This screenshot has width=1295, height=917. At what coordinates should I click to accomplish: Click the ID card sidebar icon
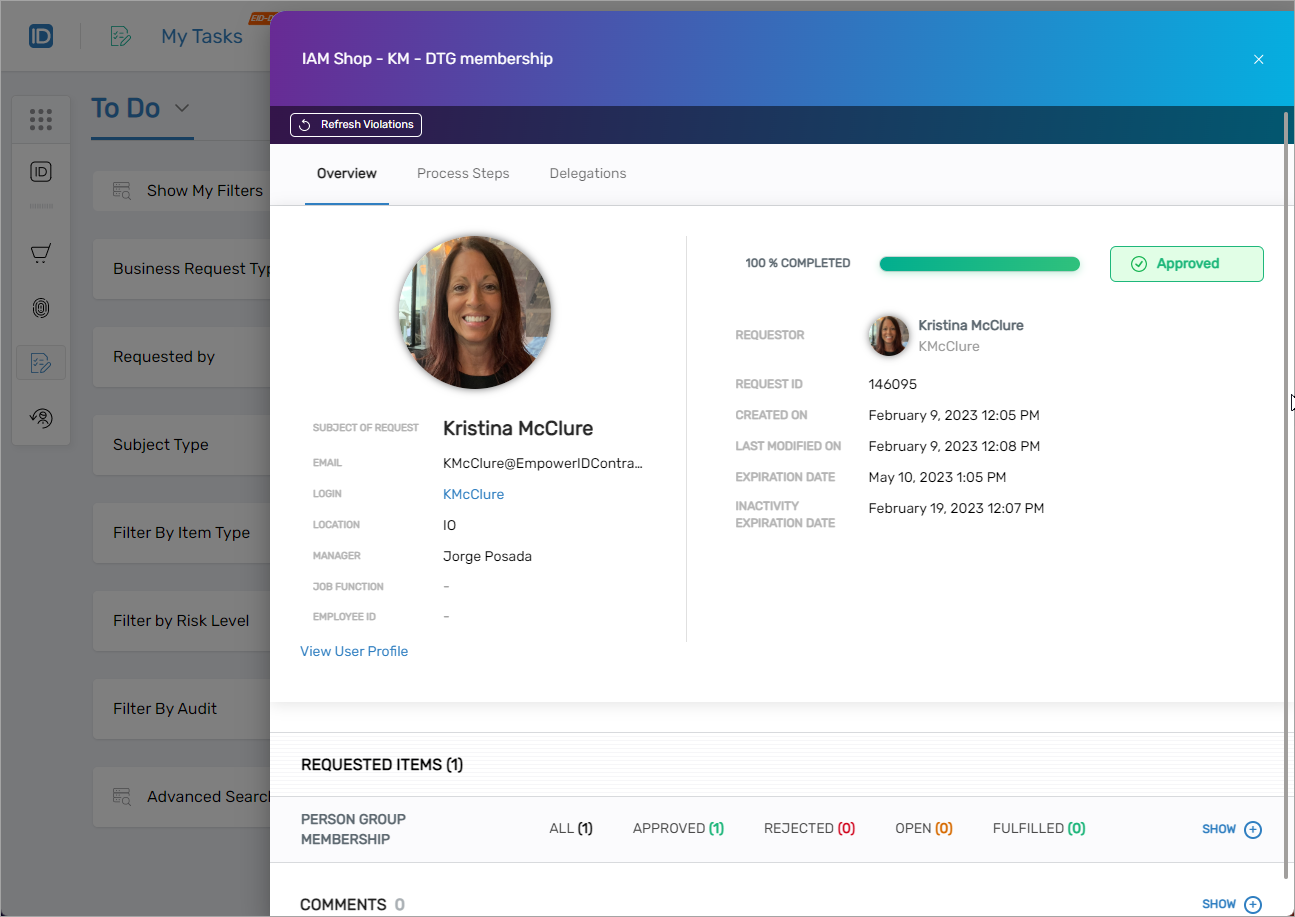click(x=41, y=172)
